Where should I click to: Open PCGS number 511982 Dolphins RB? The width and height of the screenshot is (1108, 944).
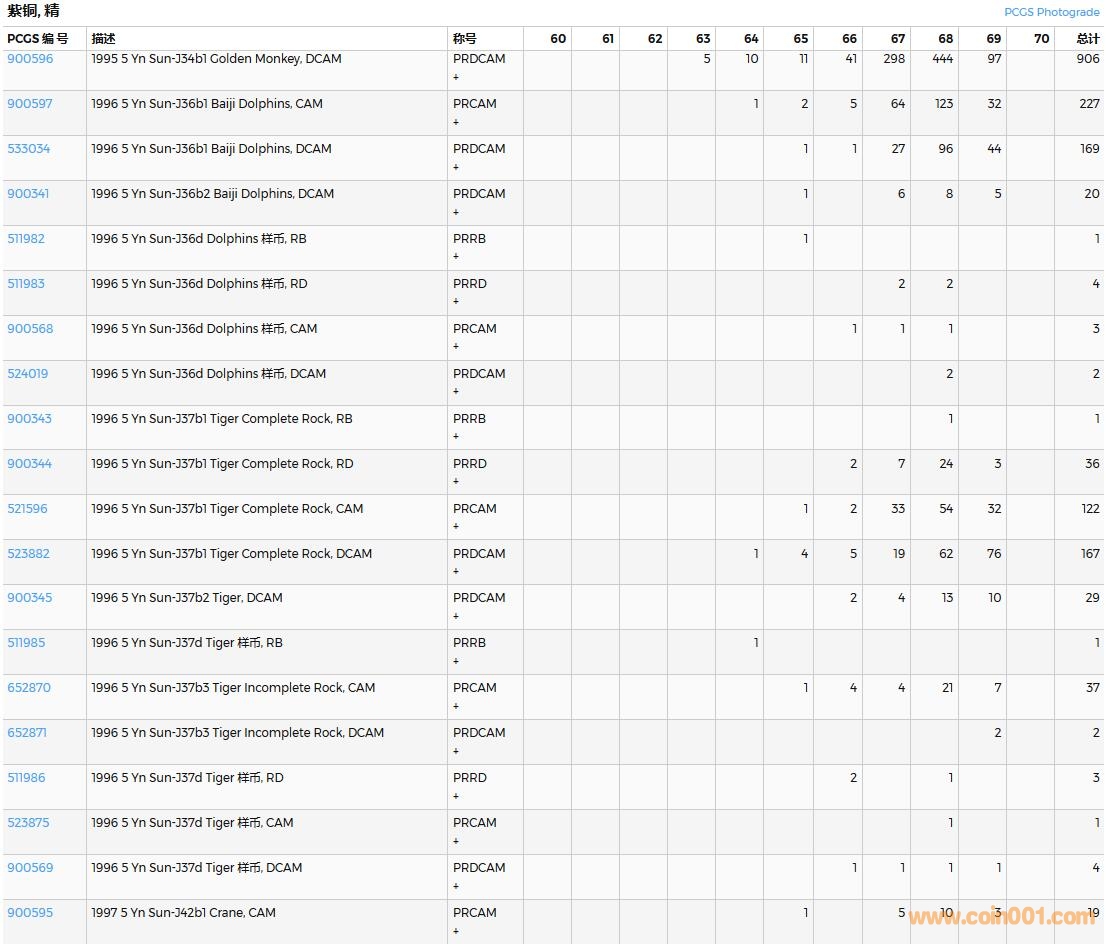pos(26,239)
